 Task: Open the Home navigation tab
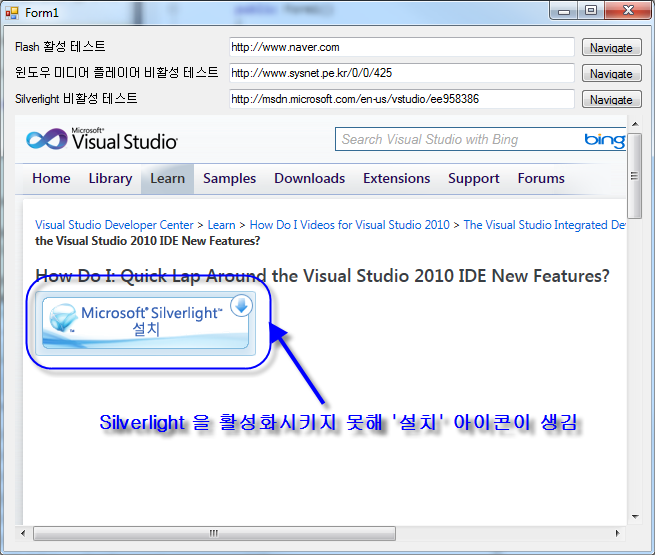point(51,178)
